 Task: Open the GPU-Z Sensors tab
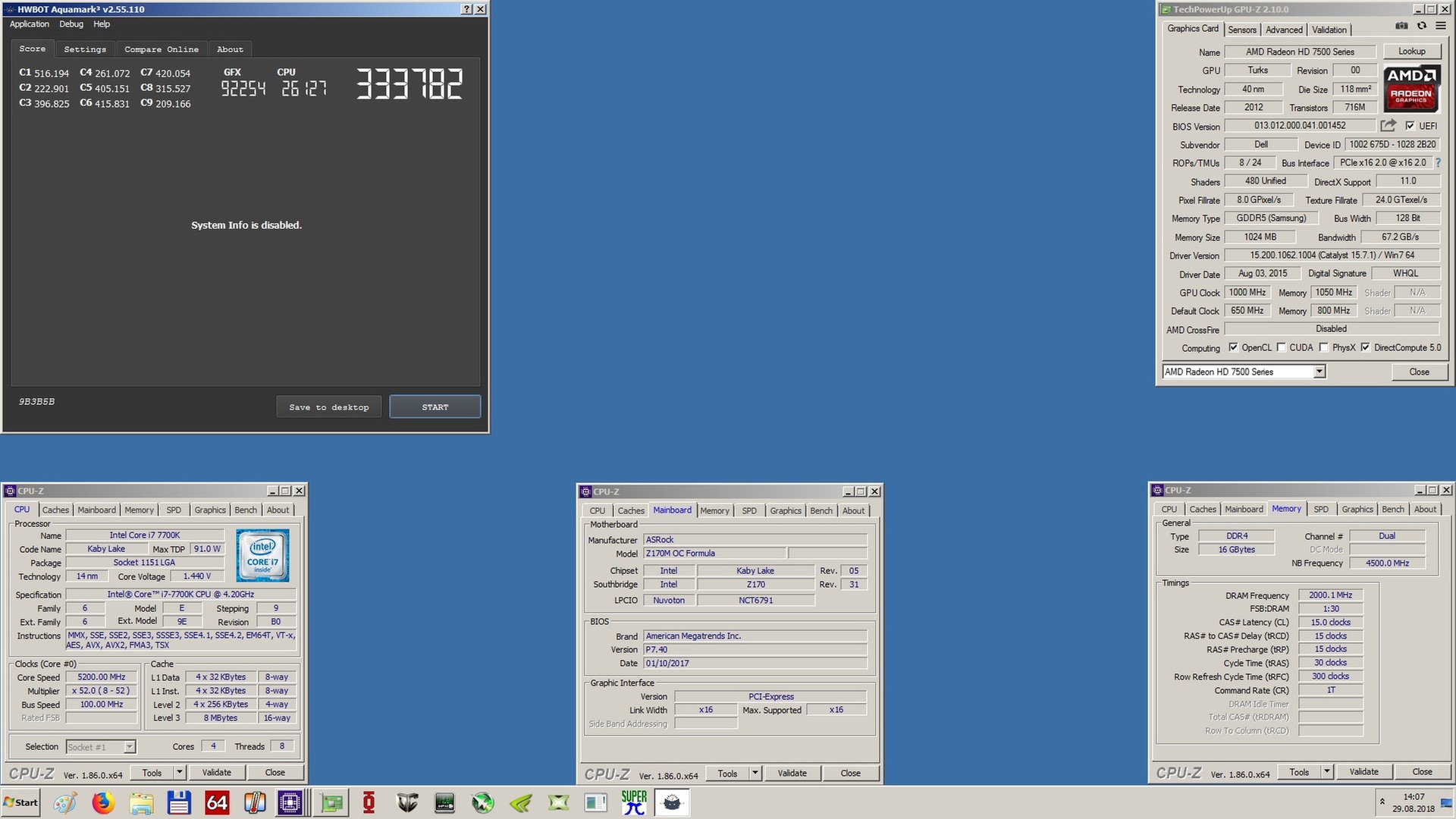click(1242, 30)
